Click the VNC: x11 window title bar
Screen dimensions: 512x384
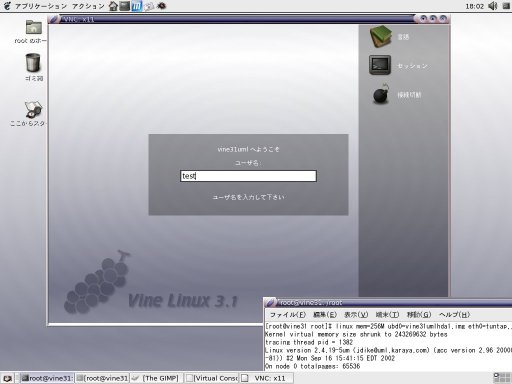[x=237, y=19]
